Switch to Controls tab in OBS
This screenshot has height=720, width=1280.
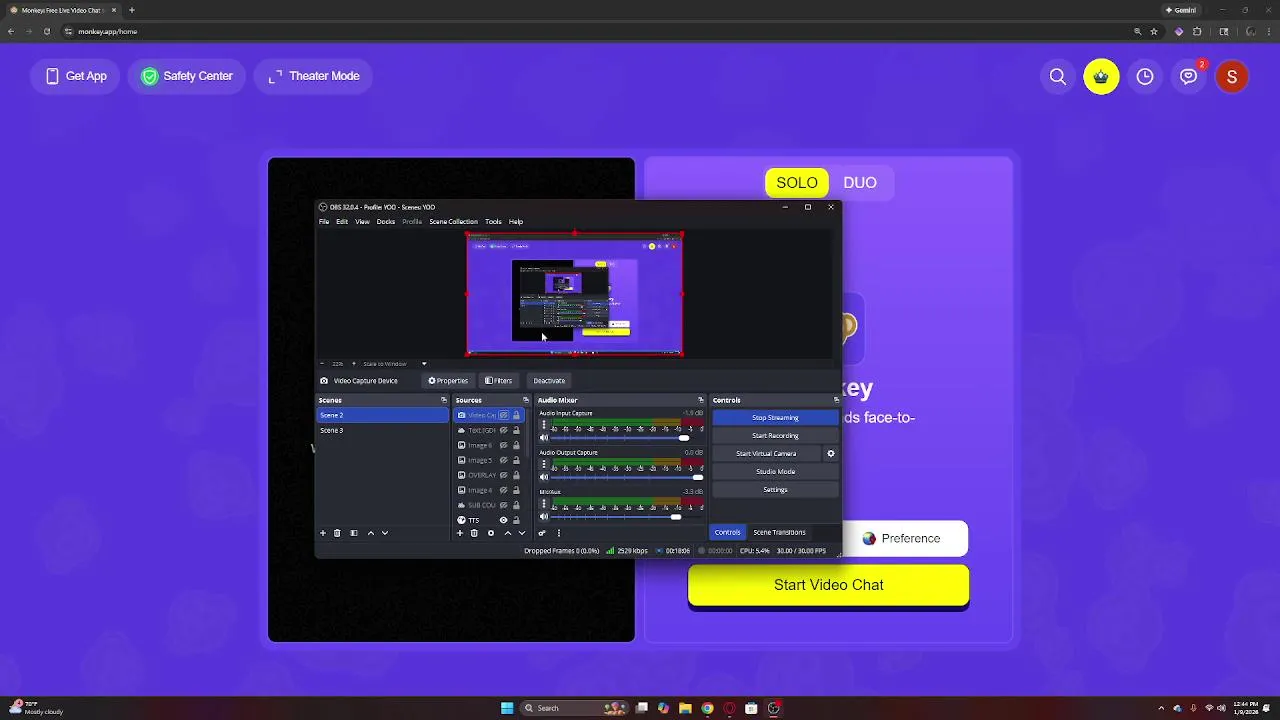[727, 532]
